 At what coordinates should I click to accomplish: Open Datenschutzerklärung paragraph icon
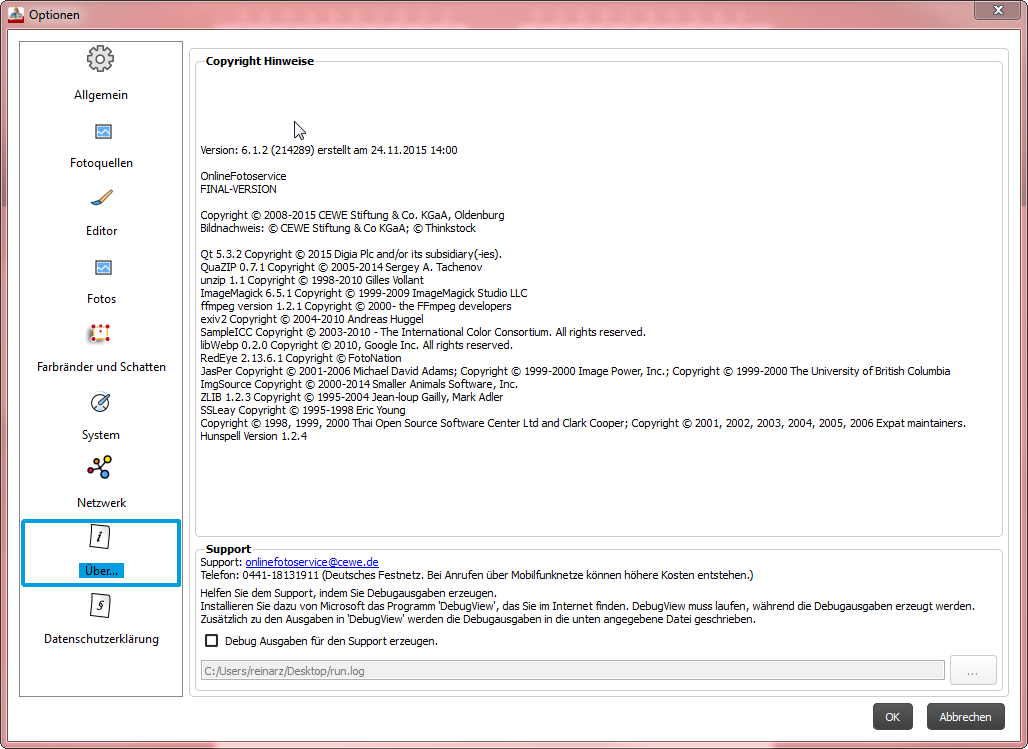click(x=100, y=605)
